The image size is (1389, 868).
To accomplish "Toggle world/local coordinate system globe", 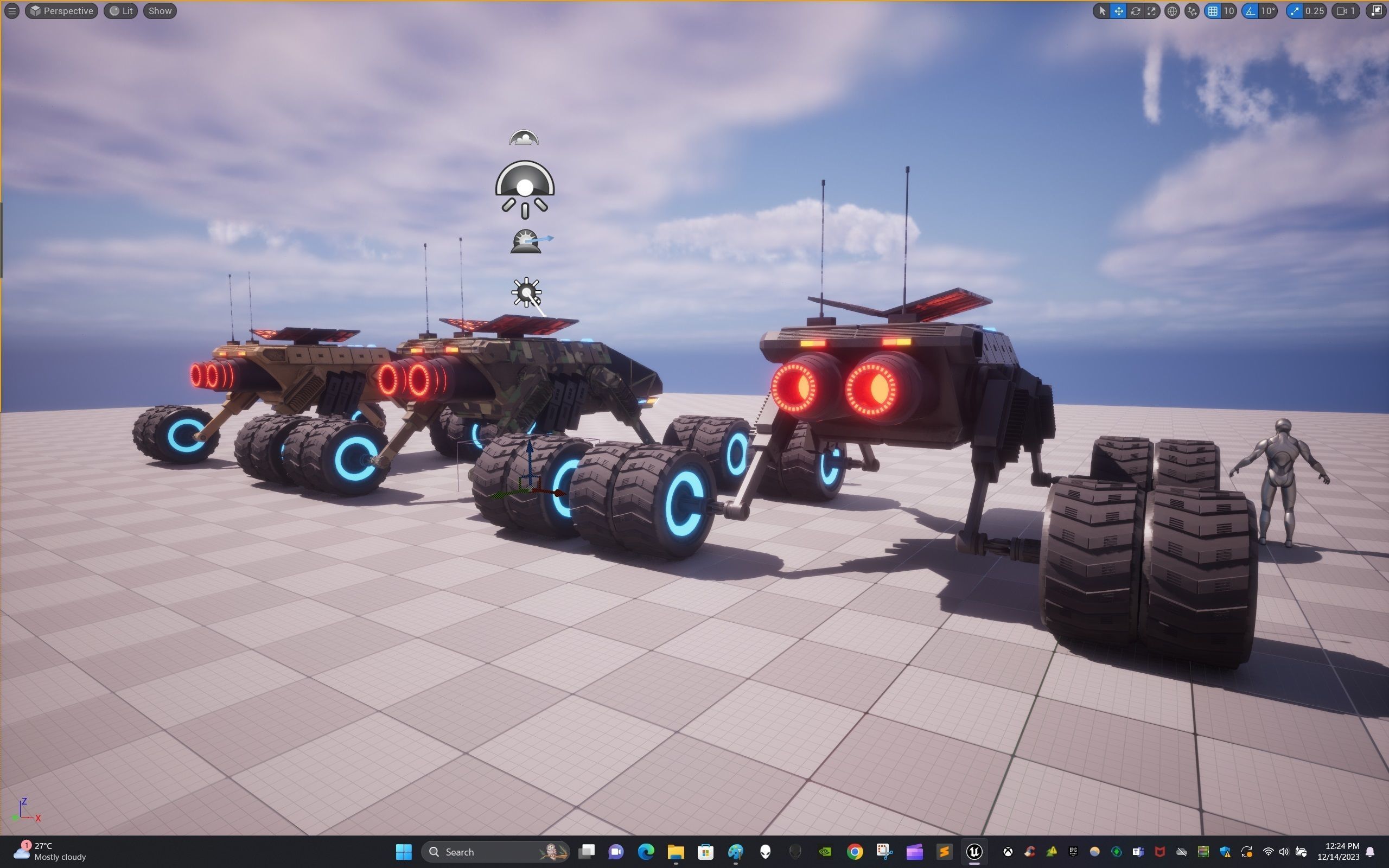I will (1172, 11).
